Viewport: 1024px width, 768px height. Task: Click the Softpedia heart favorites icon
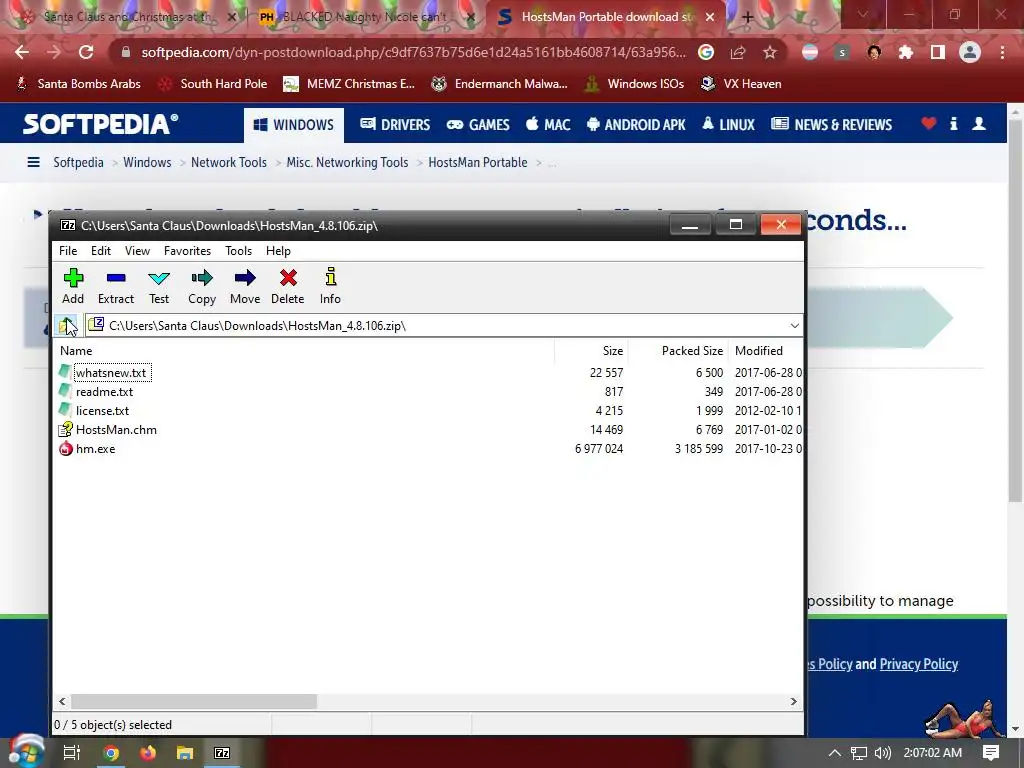929,123
